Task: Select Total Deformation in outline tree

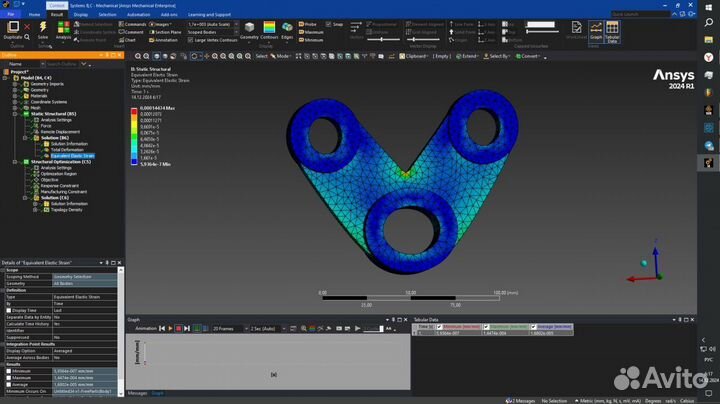Action: 67,150
